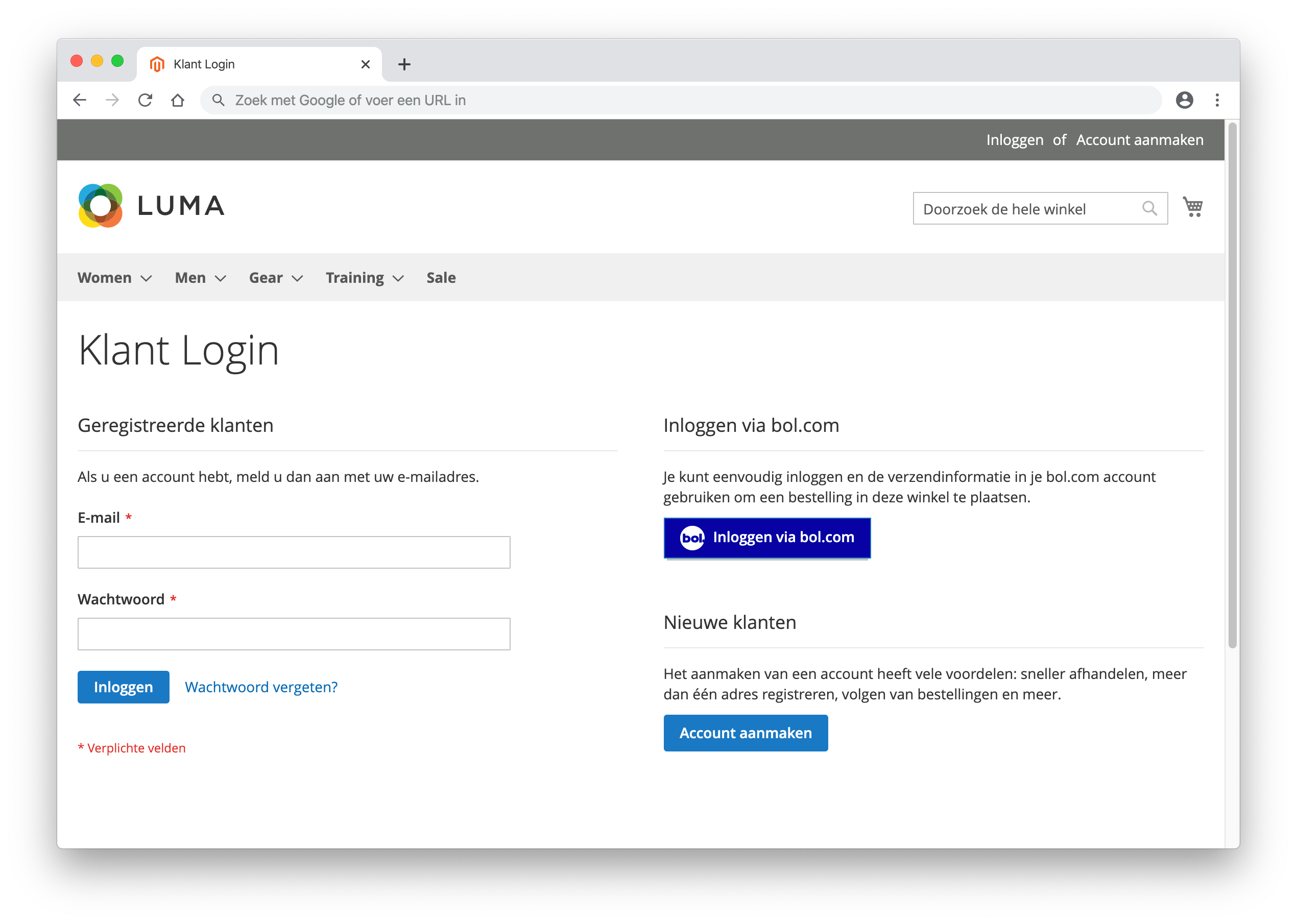Click the search magnifier icon
Screen dimensions: 1297x924
tap(1149, 208)
